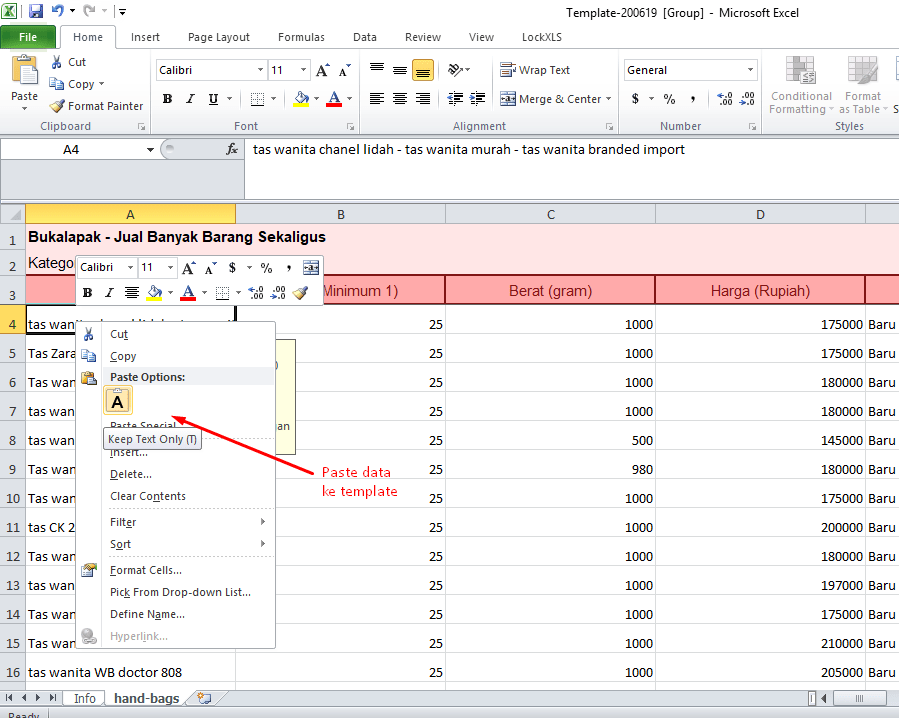Click the Center align icon in ribbon
The width and height of the screenshot is (899, 718).
[x=400, y=99]
